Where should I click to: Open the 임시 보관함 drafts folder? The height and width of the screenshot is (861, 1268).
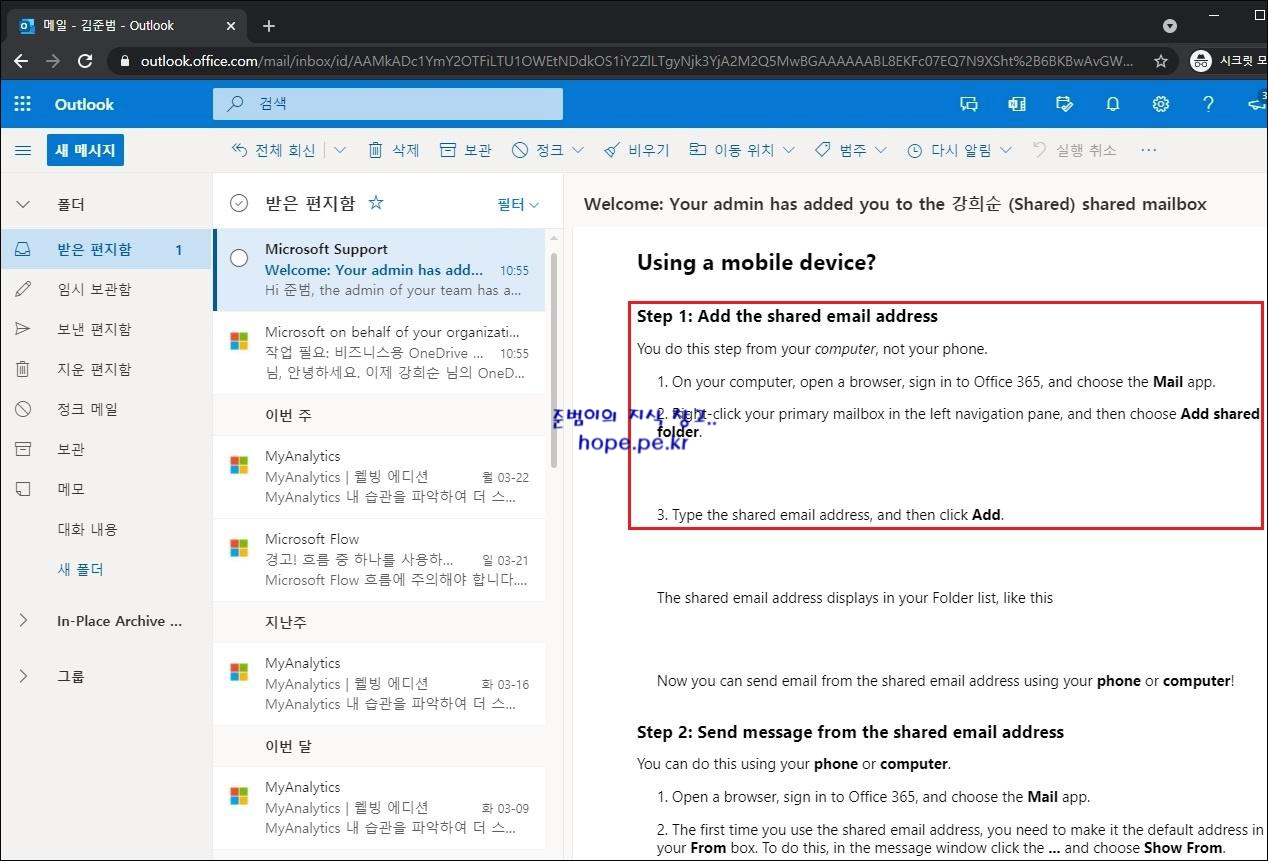pos(106,289)
